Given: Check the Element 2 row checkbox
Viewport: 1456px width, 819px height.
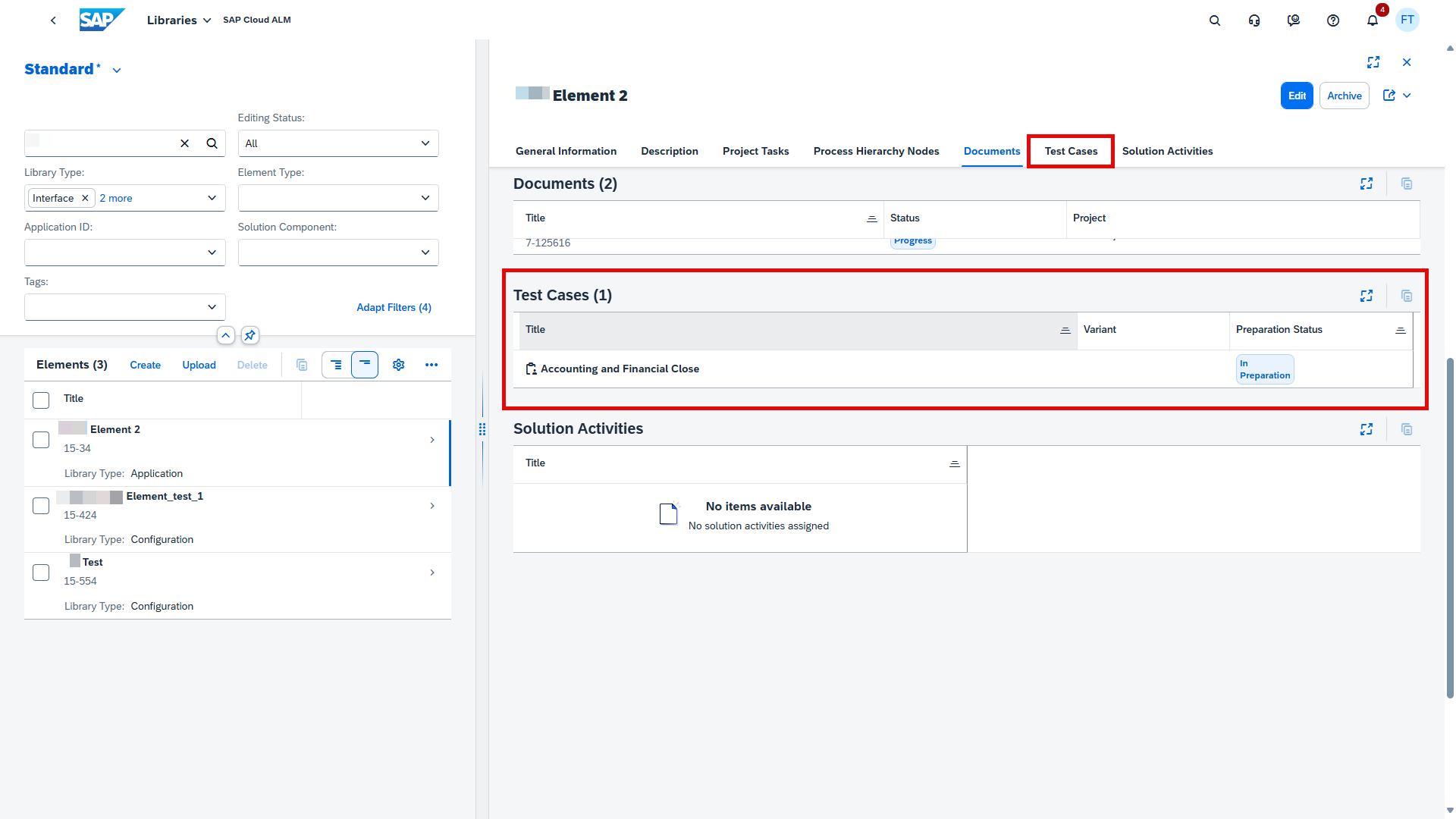Looking at the screenshot, I should pos(41,440).
